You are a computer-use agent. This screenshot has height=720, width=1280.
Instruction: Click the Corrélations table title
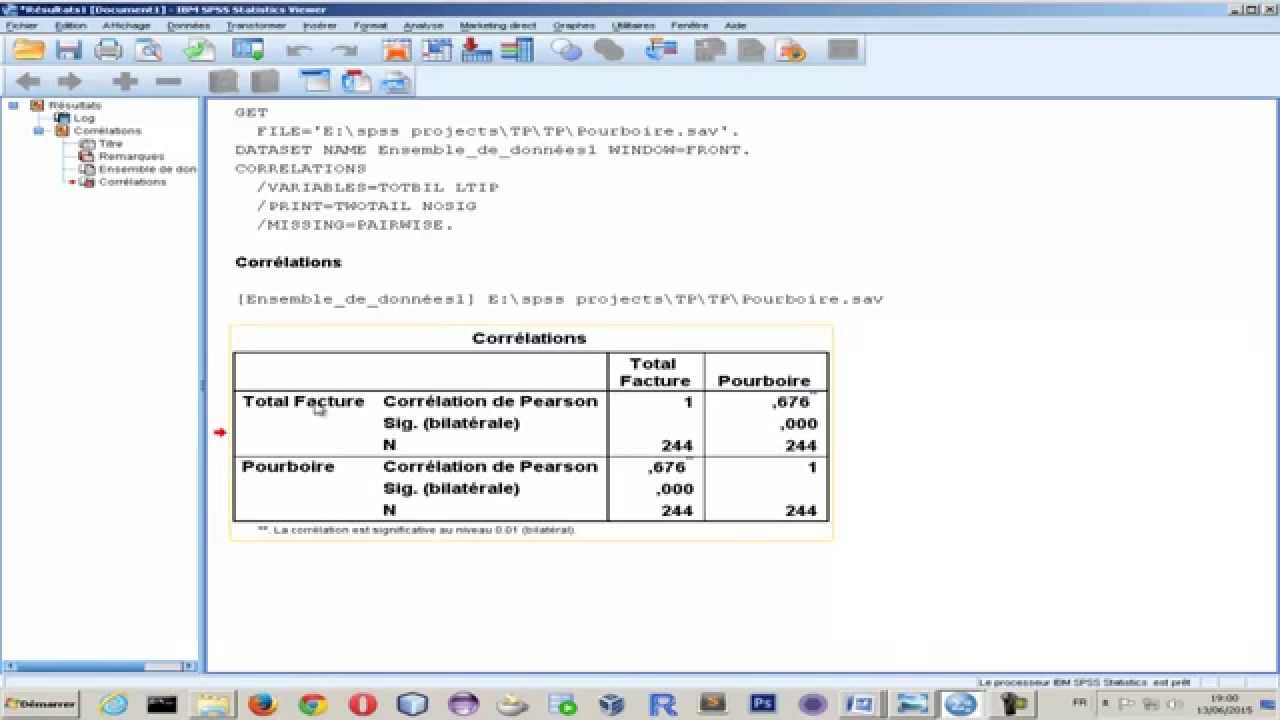[529, 338]
